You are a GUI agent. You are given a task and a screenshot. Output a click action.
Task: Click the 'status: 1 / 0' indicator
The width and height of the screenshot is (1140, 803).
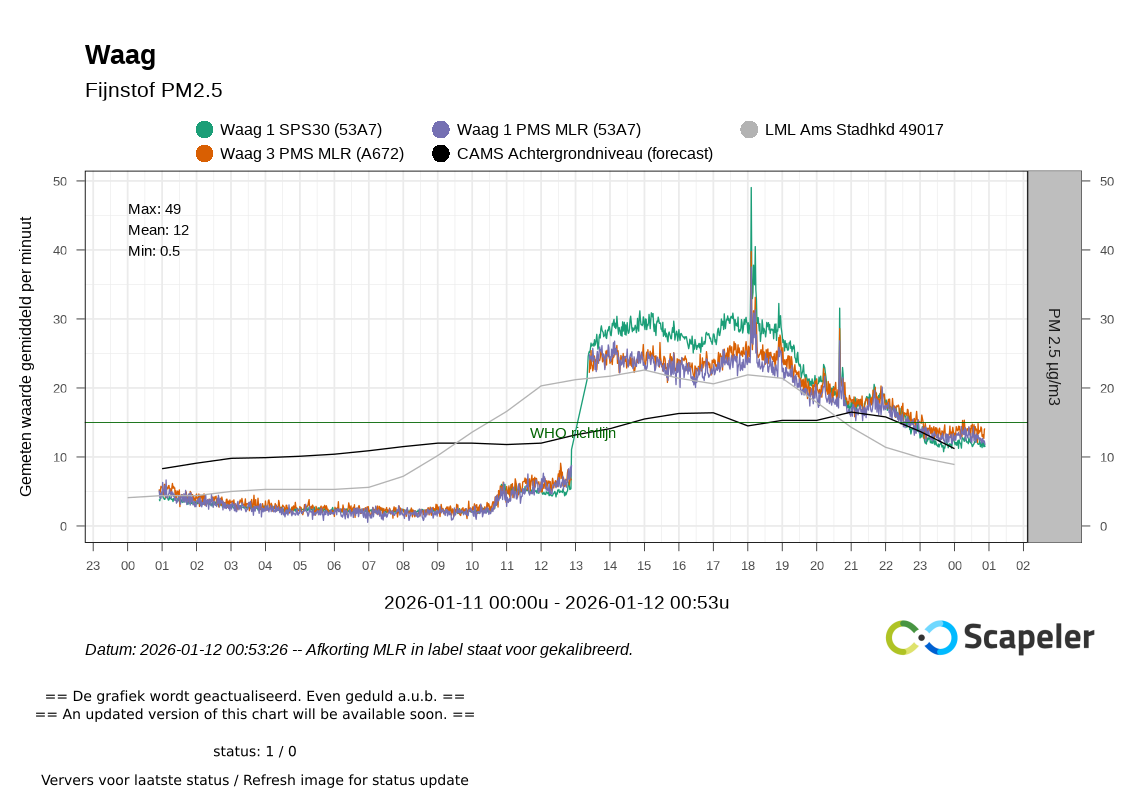coord(255,751)
